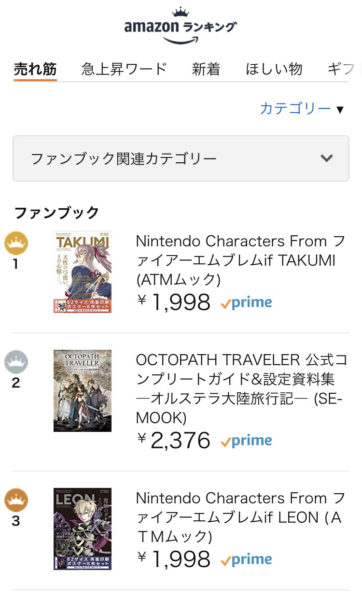Click the chevron in the category box
Image resolution: width=362 pixels, height=600 pixels.
[326, 158]
